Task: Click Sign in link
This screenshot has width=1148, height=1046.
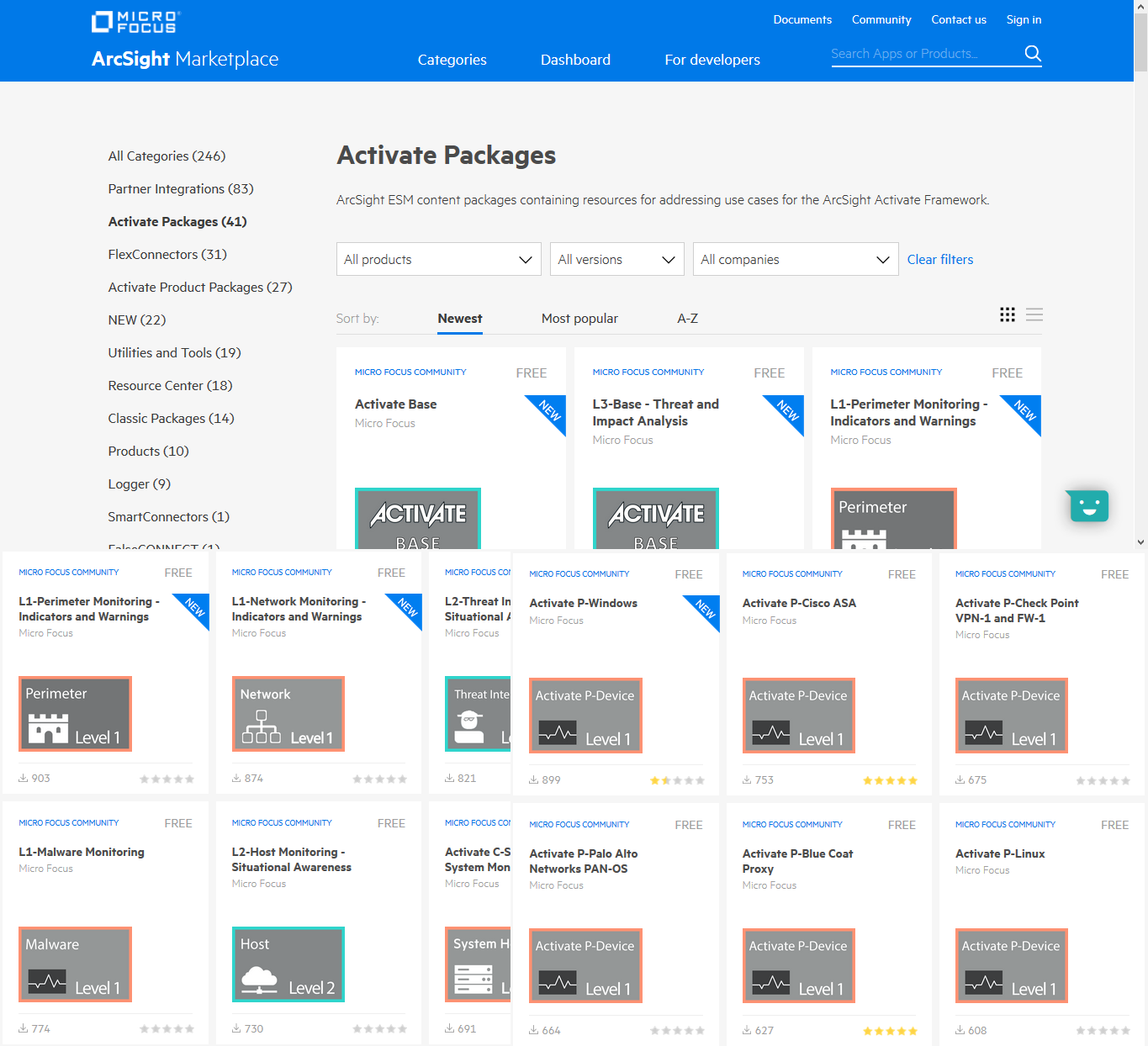Action: (x=1024, y=19)
